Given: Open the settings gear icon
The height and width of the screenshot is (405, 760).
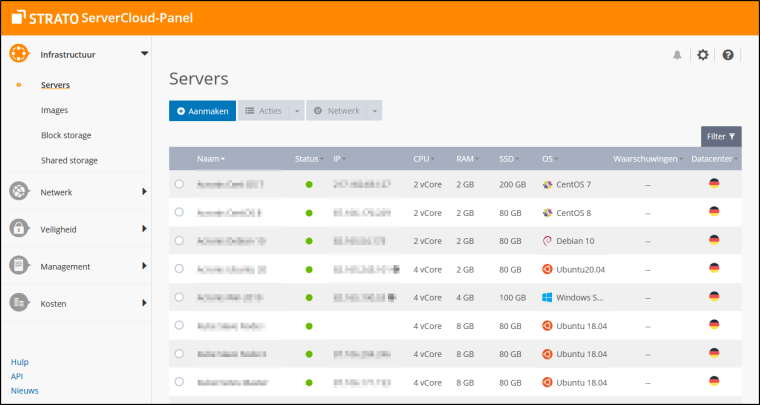Looking at the screenshot, I should point(703,55).
